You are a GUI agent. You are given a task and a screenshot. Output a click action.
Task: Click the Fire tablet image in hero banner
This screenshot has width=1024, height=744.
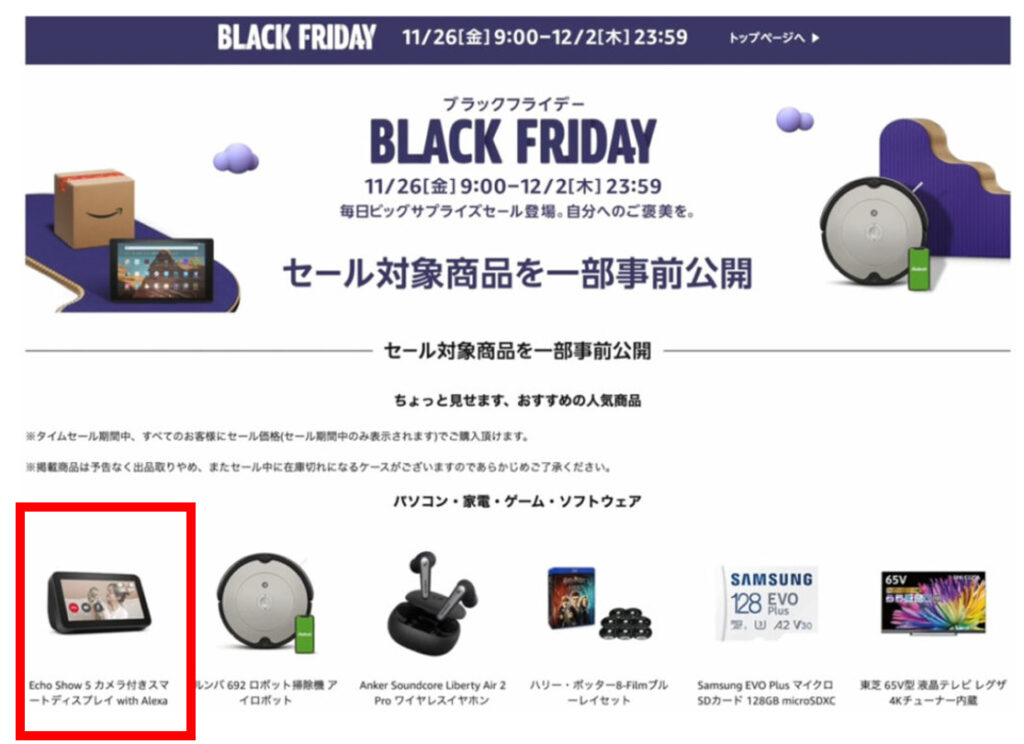click(x=161, y=269)
